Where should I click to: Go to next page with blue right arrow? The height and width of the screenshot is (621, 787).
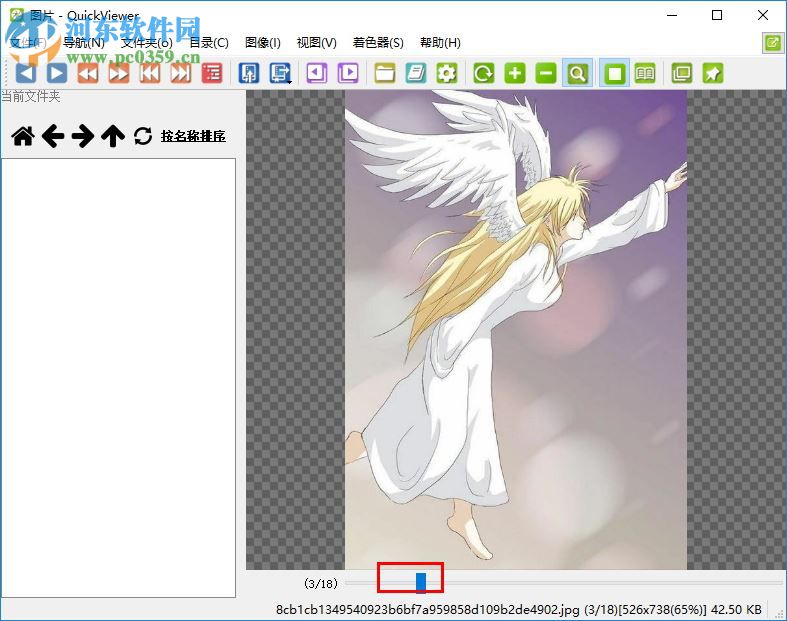(x=57, y=73)
